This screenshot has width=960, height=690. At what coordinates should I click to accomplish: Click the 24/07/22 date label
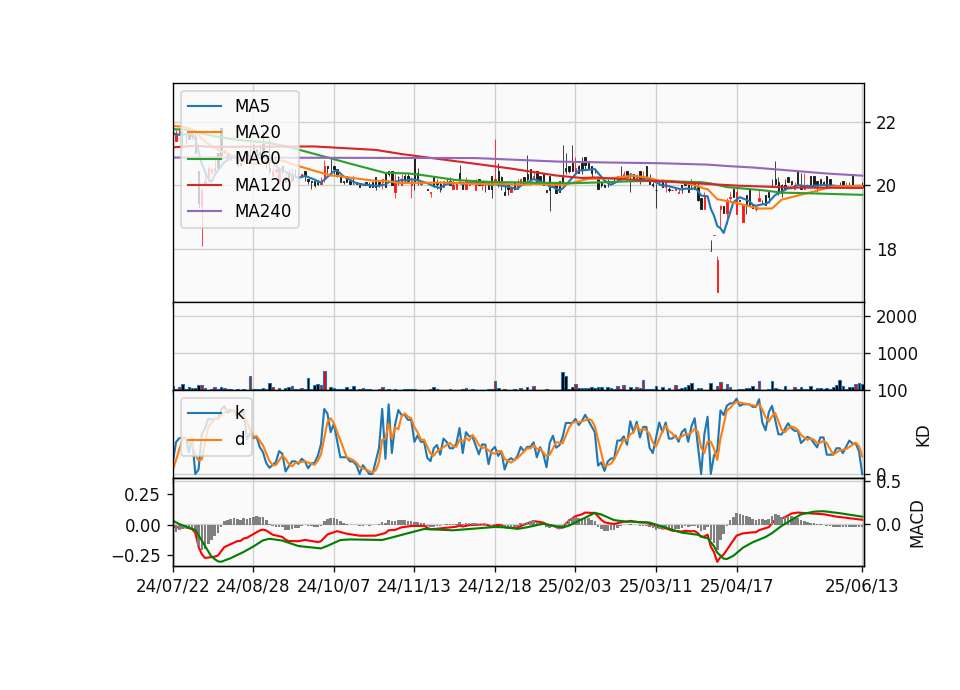coord(173,586)
